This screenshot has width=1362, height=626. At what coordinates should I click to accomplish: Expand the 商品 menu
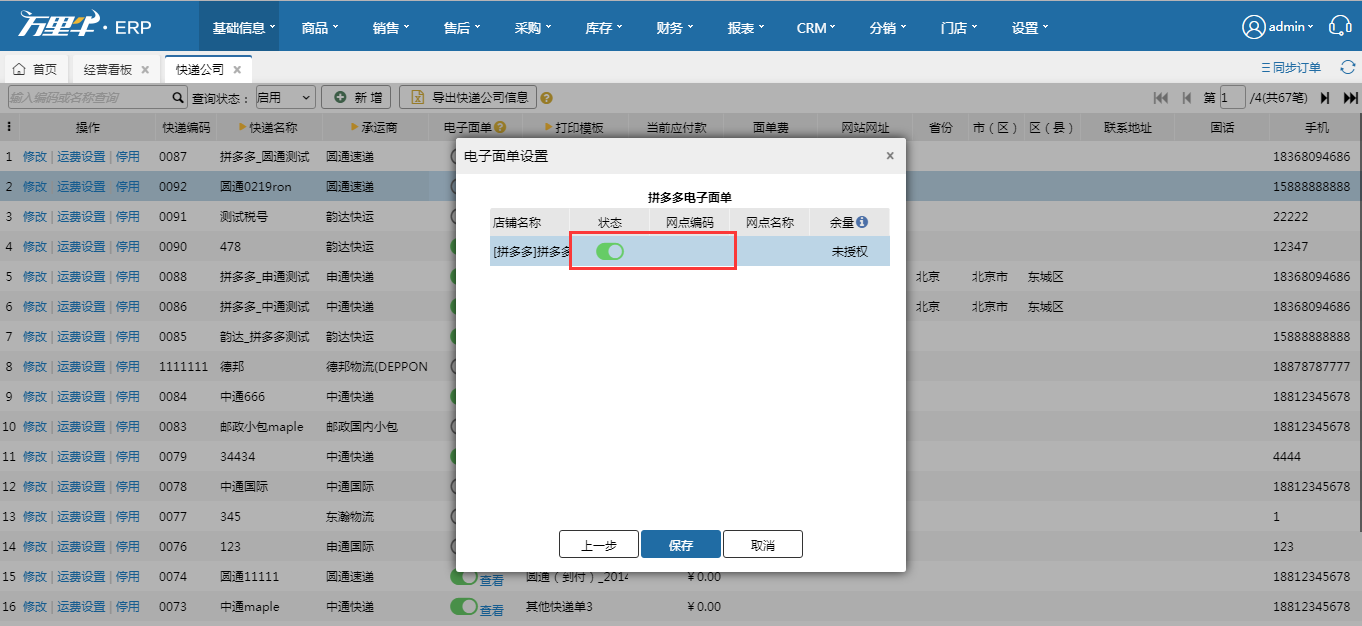320,28
